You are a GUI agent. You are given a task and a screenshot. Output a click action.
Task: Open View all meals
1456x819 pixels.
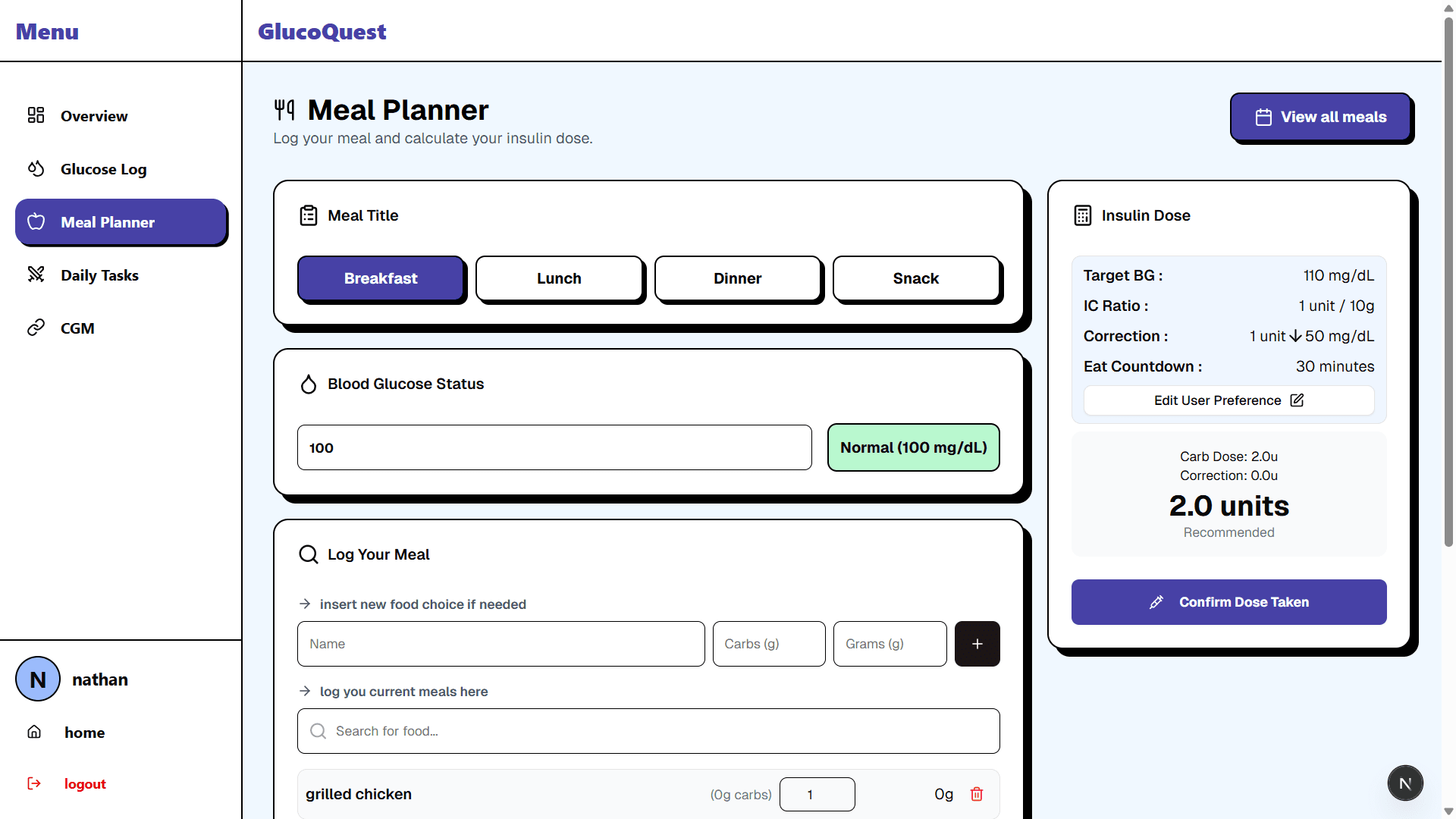tap(1321, 117)
